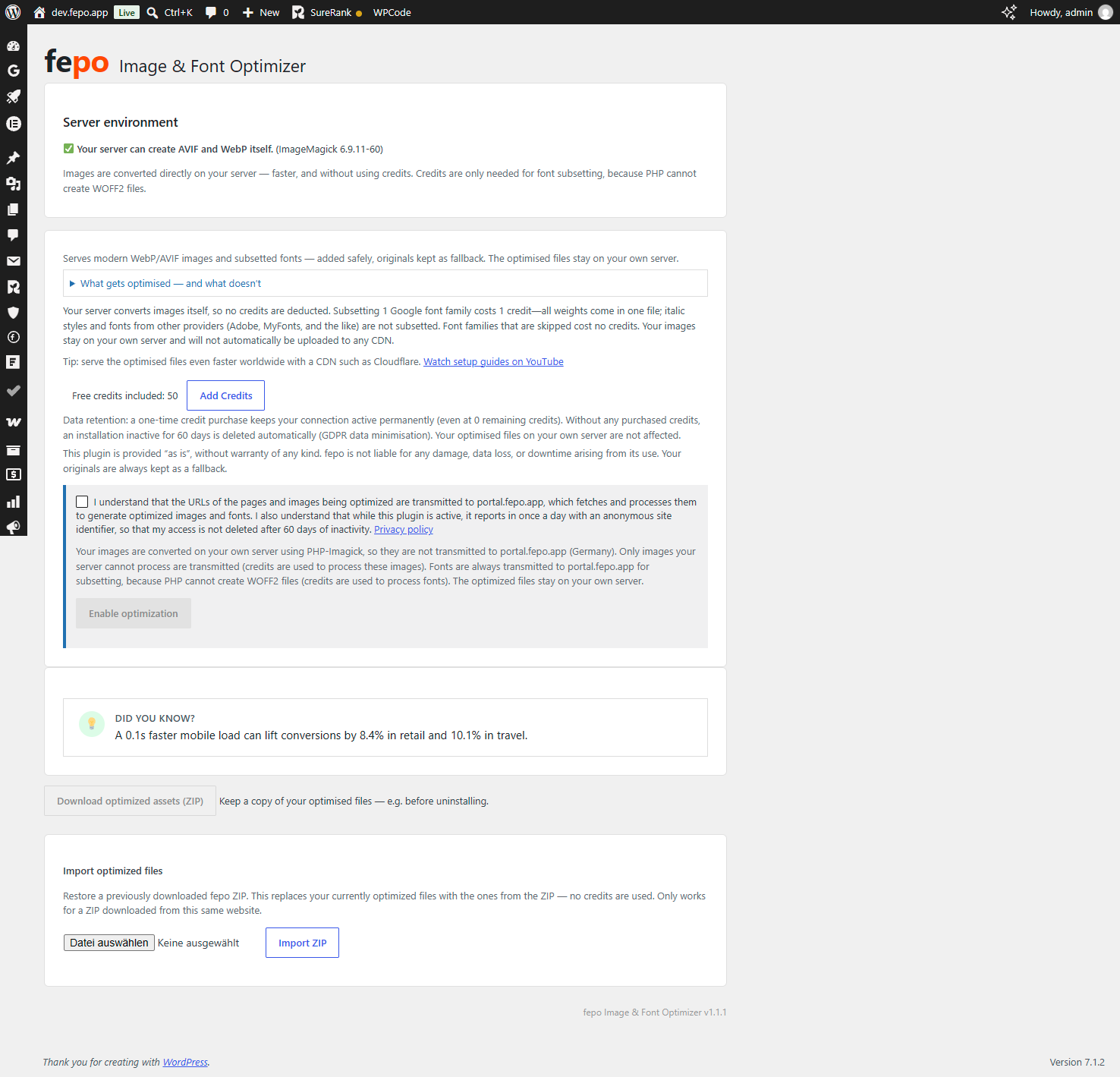Open the dev.fepo.app site menu
This screenshot has height=1077, width=1120.
(71, 12)
